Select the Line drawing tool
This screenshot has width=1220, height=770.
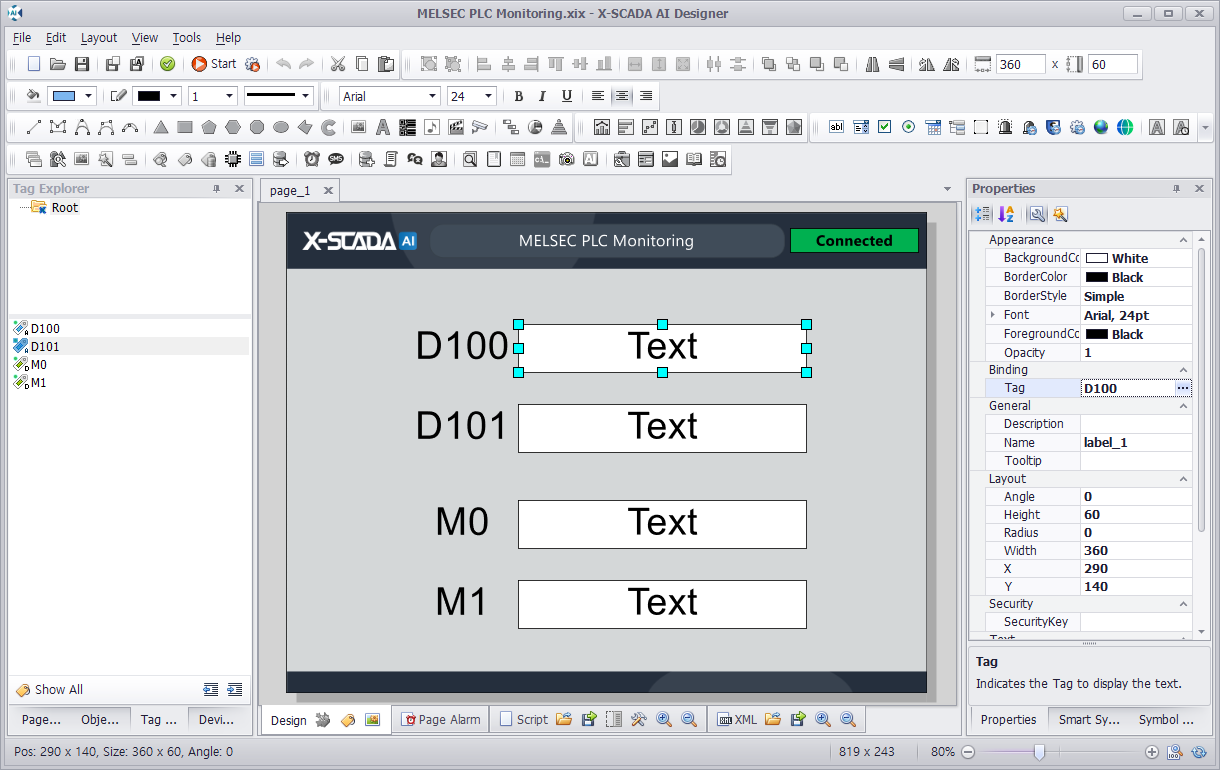tap(34, 127)
